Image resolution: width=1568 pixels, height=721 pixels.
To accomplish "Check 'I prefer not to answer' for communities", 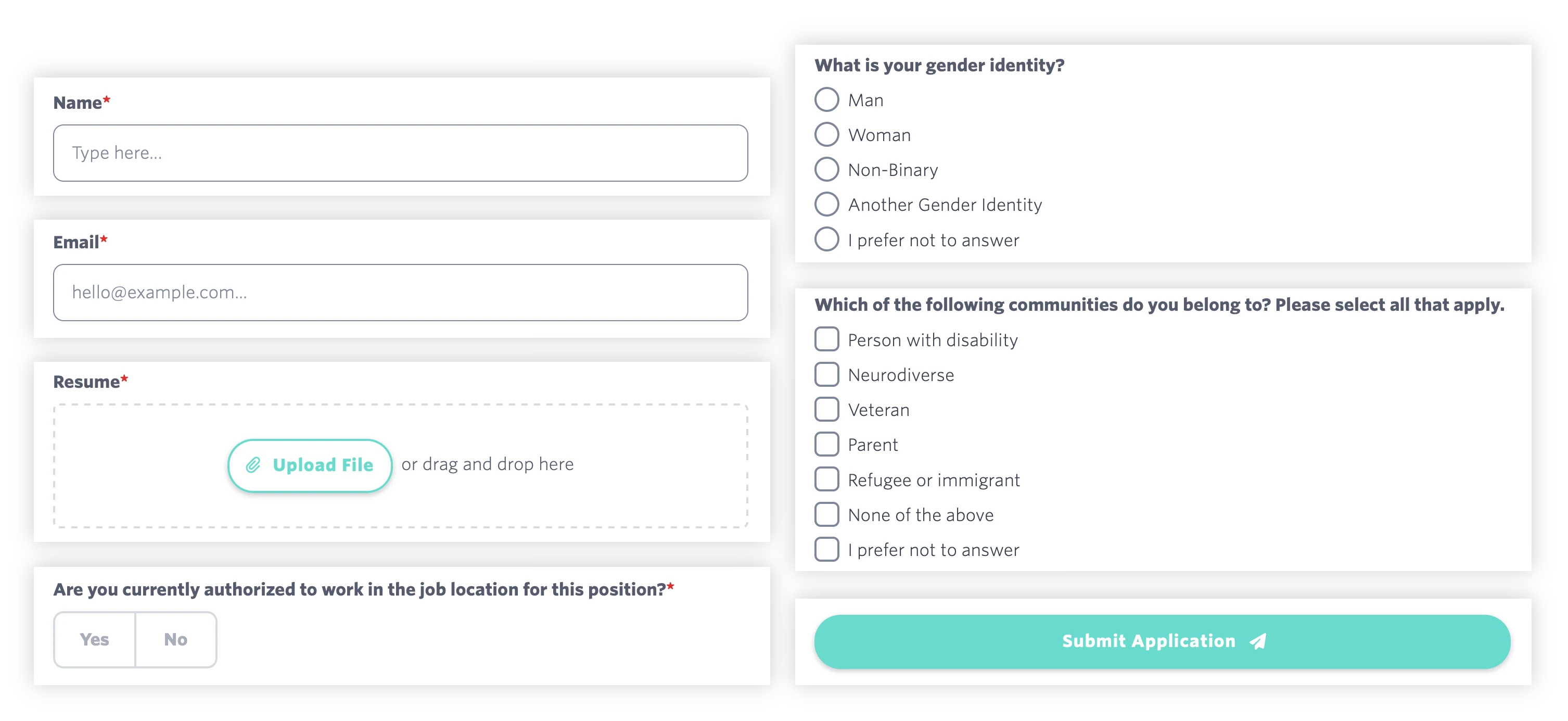I will [826, 549].
